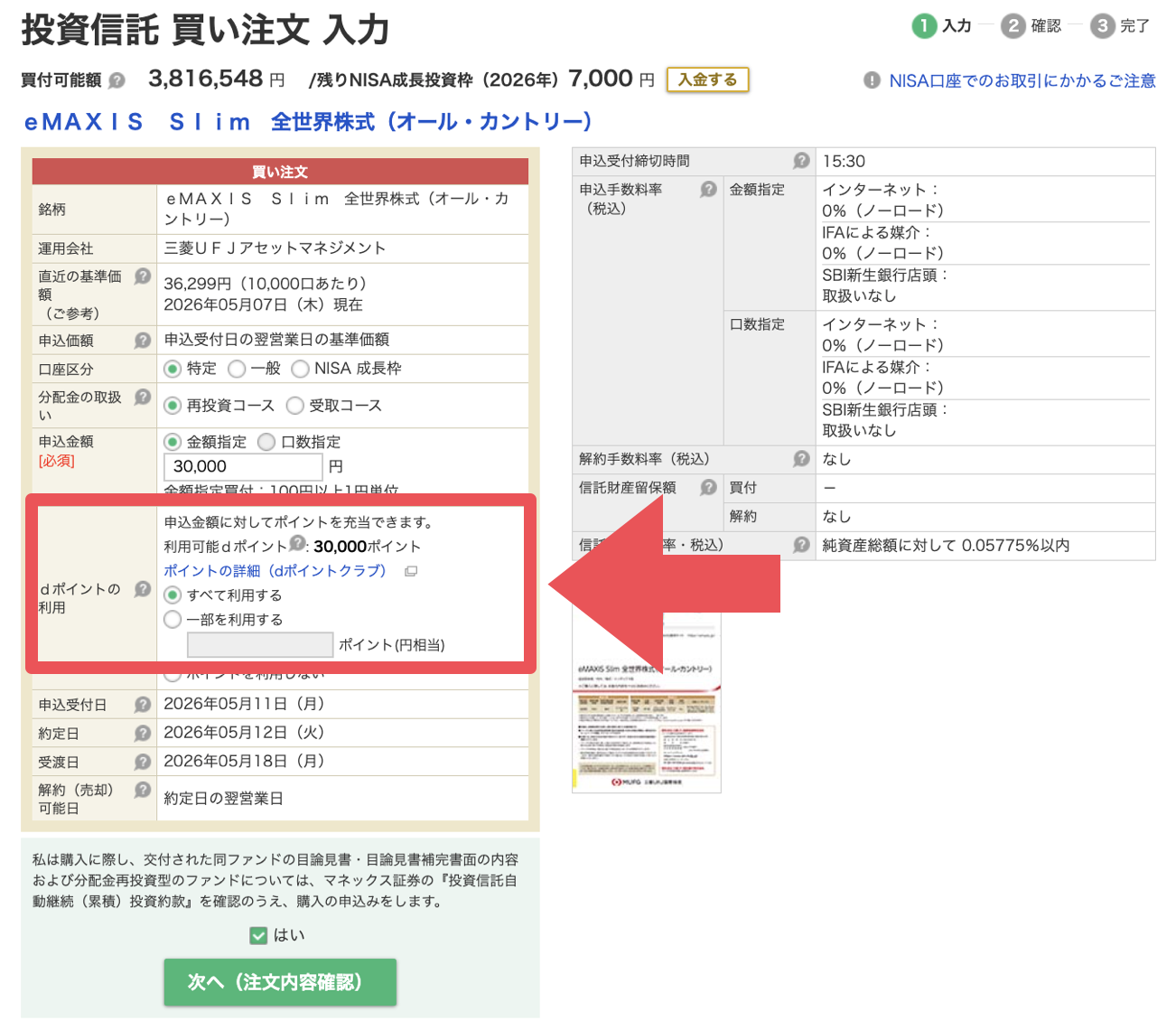Click the 2026年05月12日（火） execution date
Screen dimensions: 1176x1030
click(x=244, y=733)
